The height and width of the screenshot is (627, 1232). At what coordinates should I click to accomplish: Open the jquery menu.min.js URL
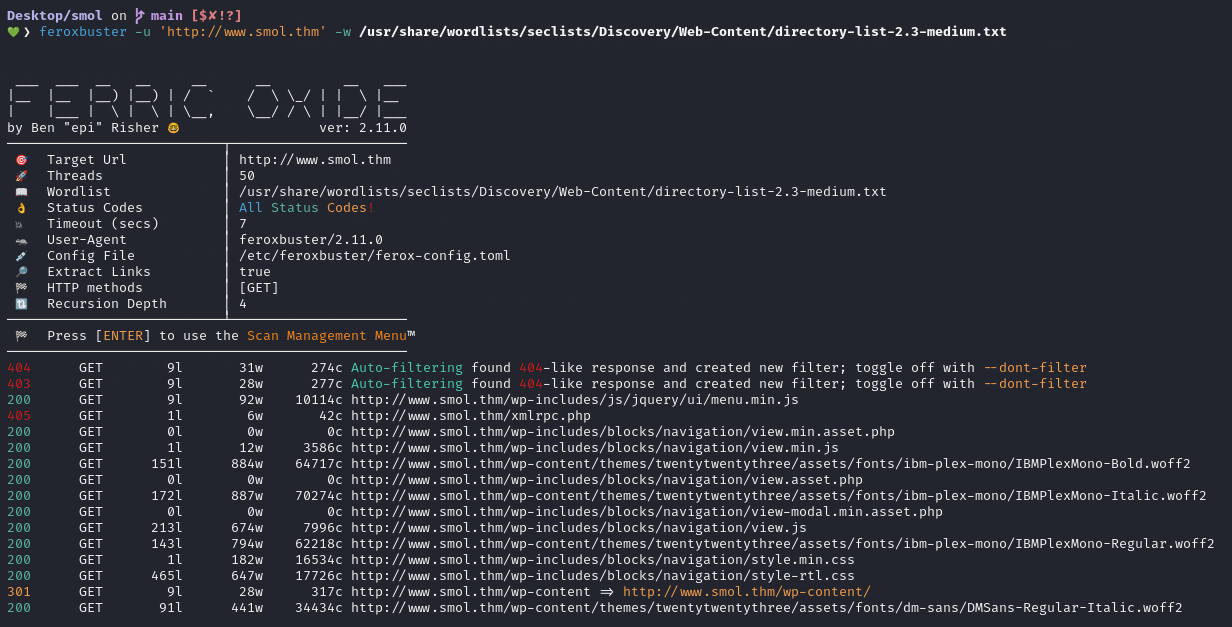[x=574, y=400]
